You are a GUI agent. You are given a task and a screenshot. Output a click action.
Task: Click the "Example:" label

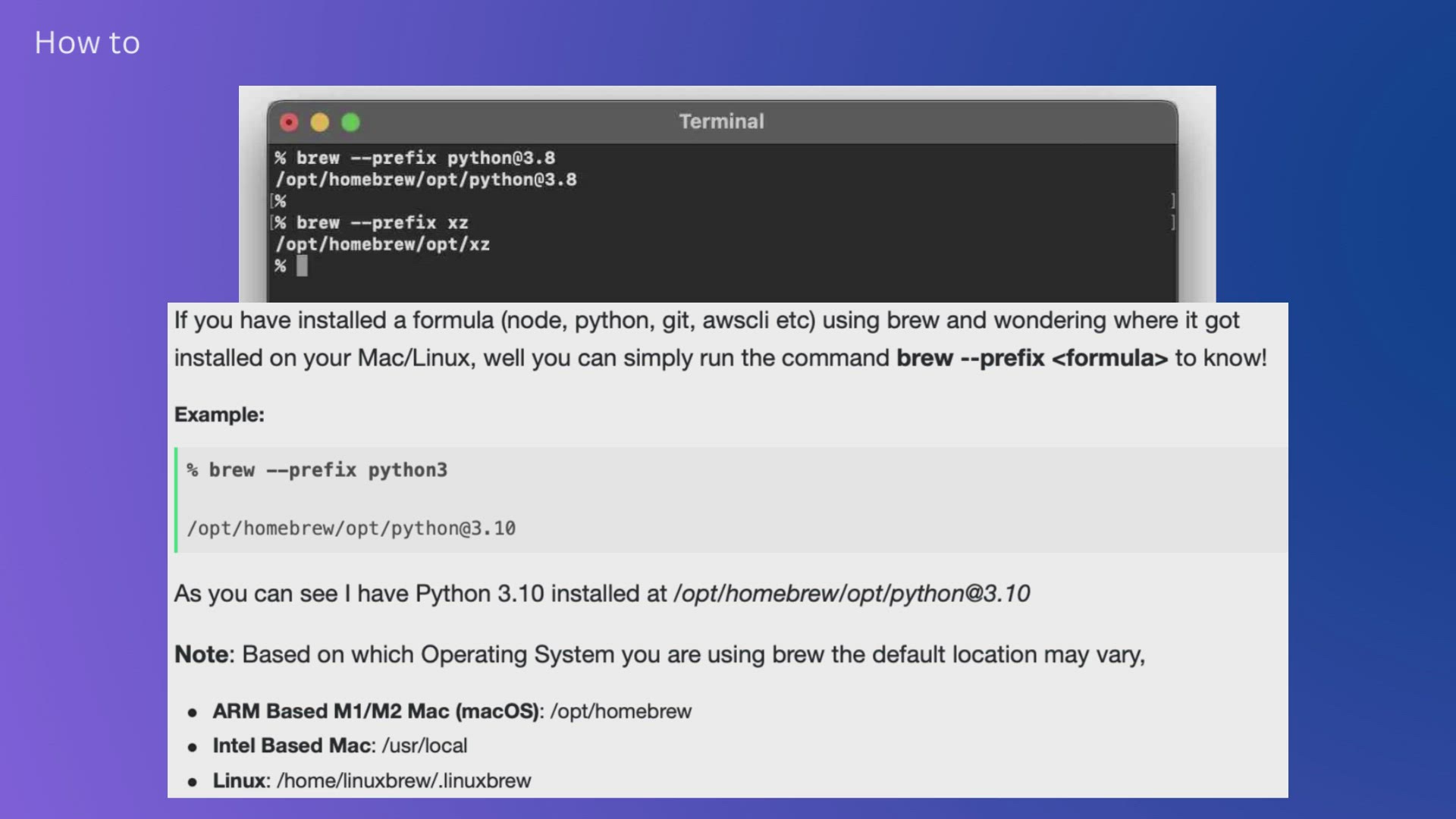coord(219,415)
